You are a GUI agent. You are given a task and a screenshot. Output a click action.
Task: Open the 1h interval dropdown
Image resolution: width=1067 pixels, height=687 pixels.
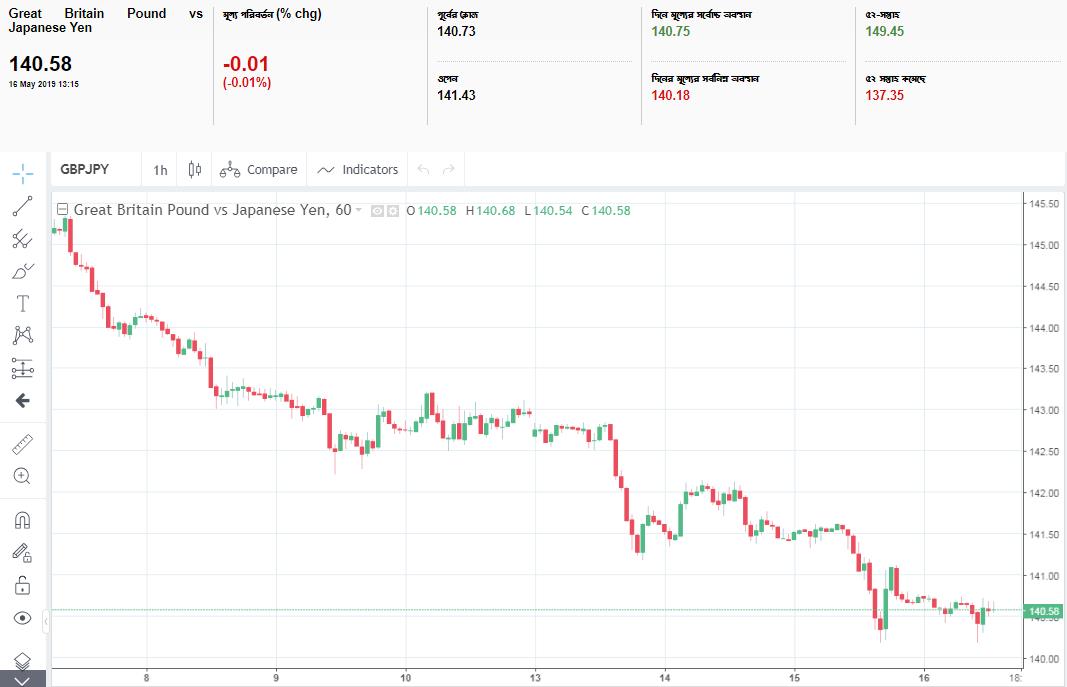click(160, 170)
